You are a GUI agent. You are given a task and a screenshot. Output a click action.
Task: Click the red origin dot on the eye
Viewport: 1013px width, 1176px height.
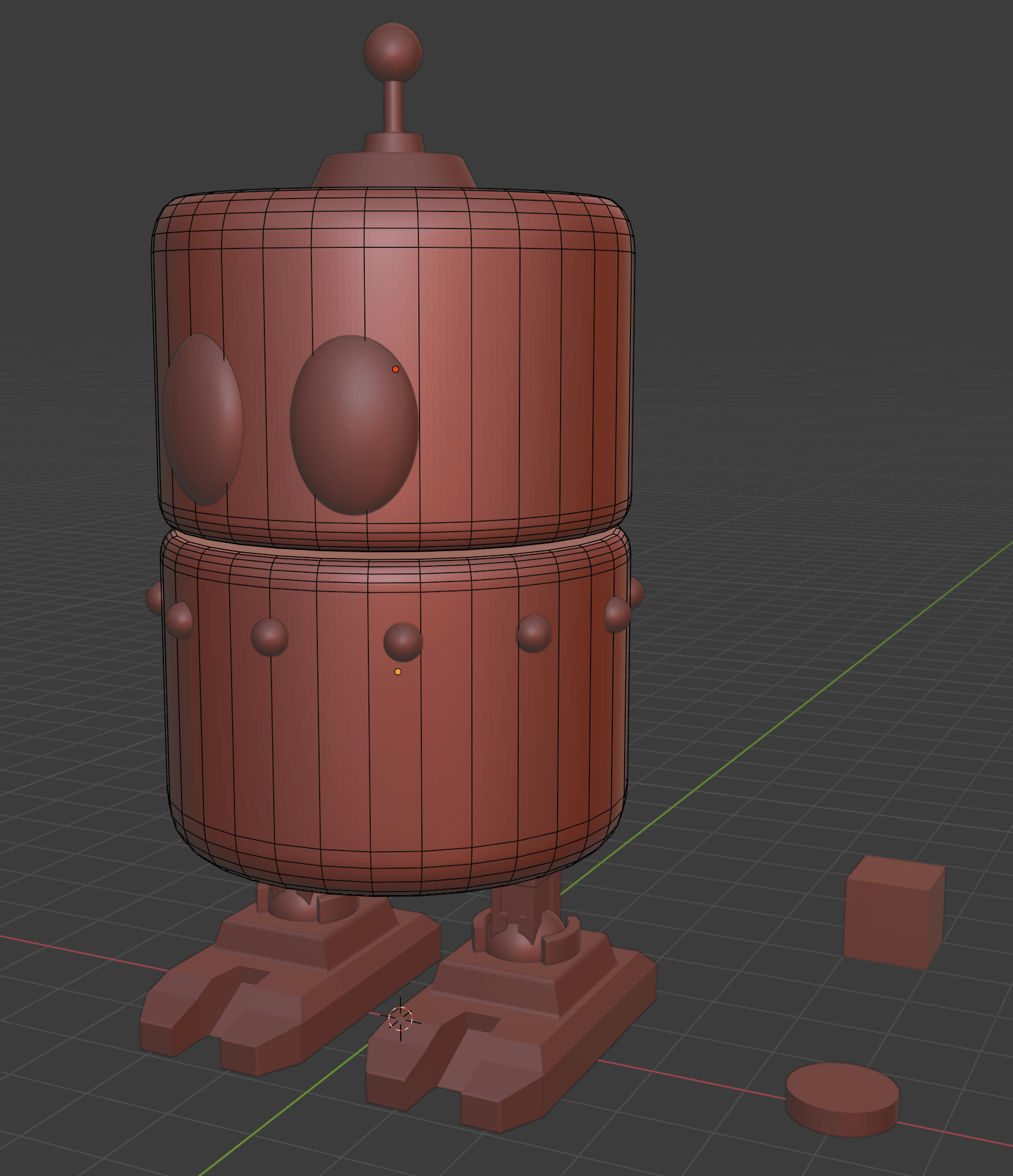tap(395, 369)
